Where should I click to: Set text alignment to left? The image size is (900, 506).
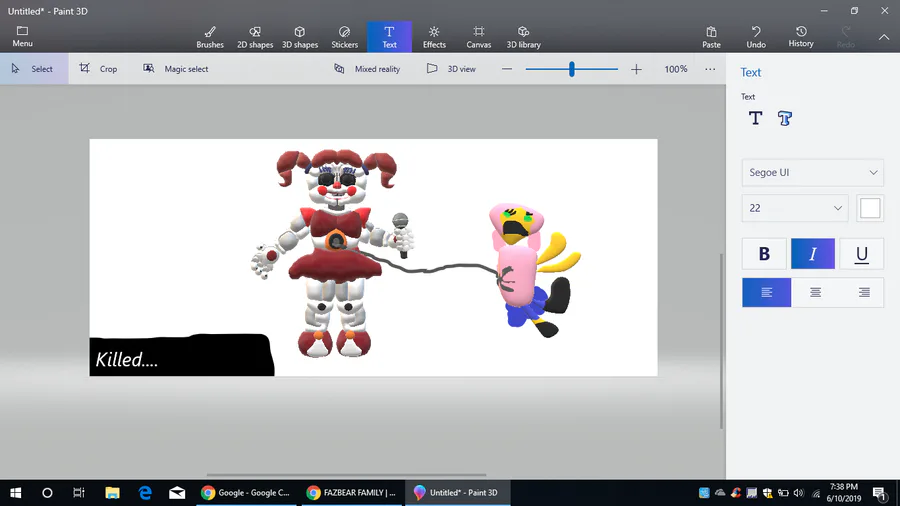point(766,293)
